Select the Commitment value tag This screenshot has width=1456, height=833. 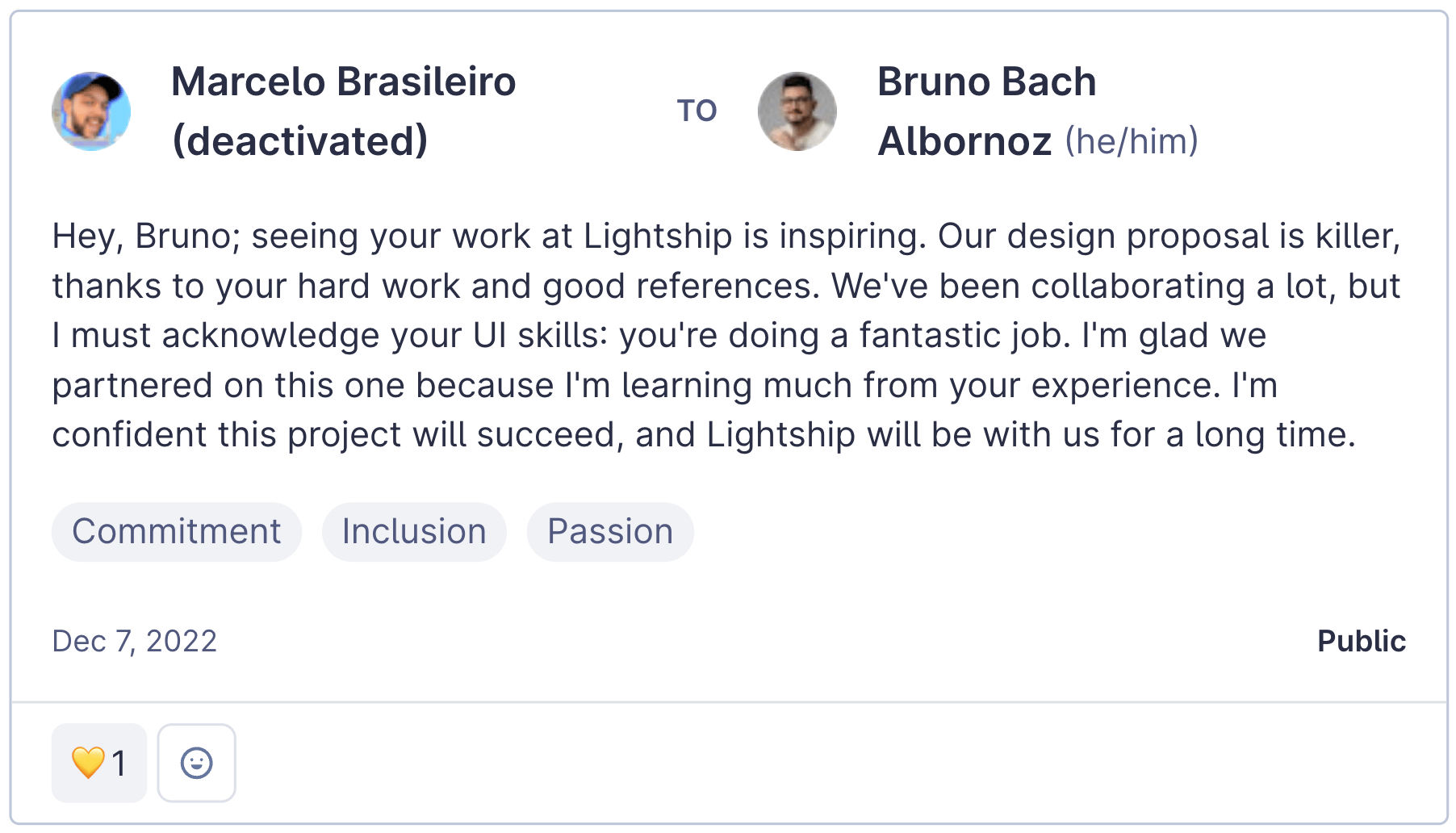point(176,532)
